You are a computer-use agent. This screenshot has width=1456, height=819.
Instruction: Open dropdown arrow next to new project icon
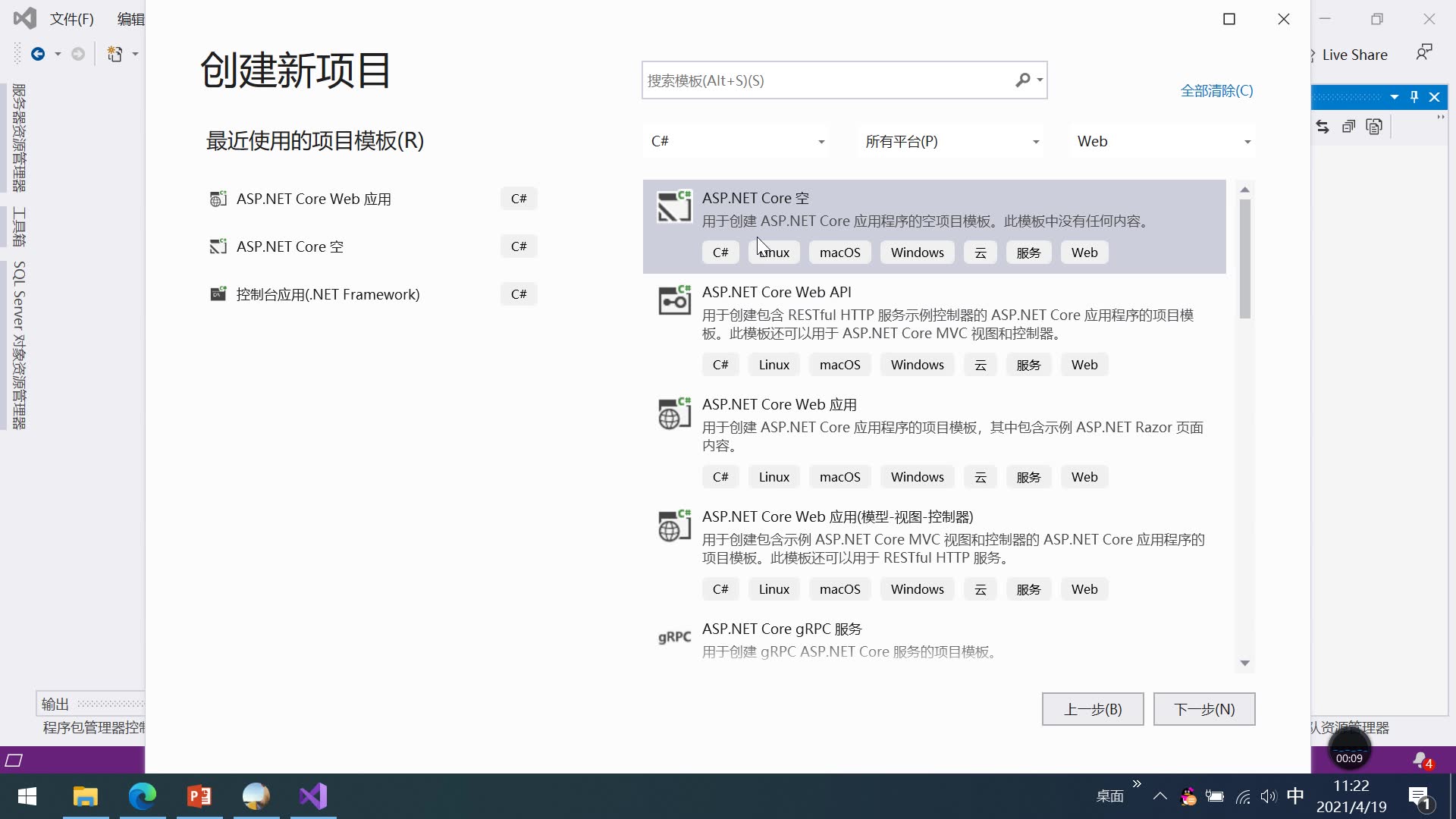[x=135, y=54]
